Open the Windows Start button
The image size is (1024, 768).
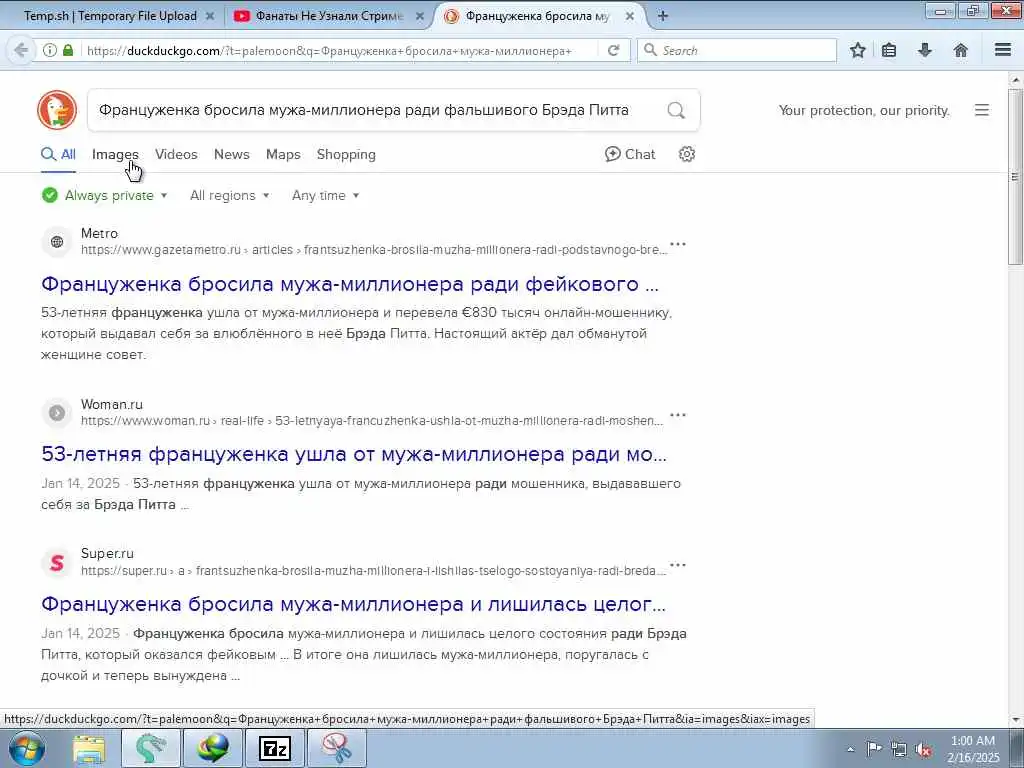(x=27, y=748)
